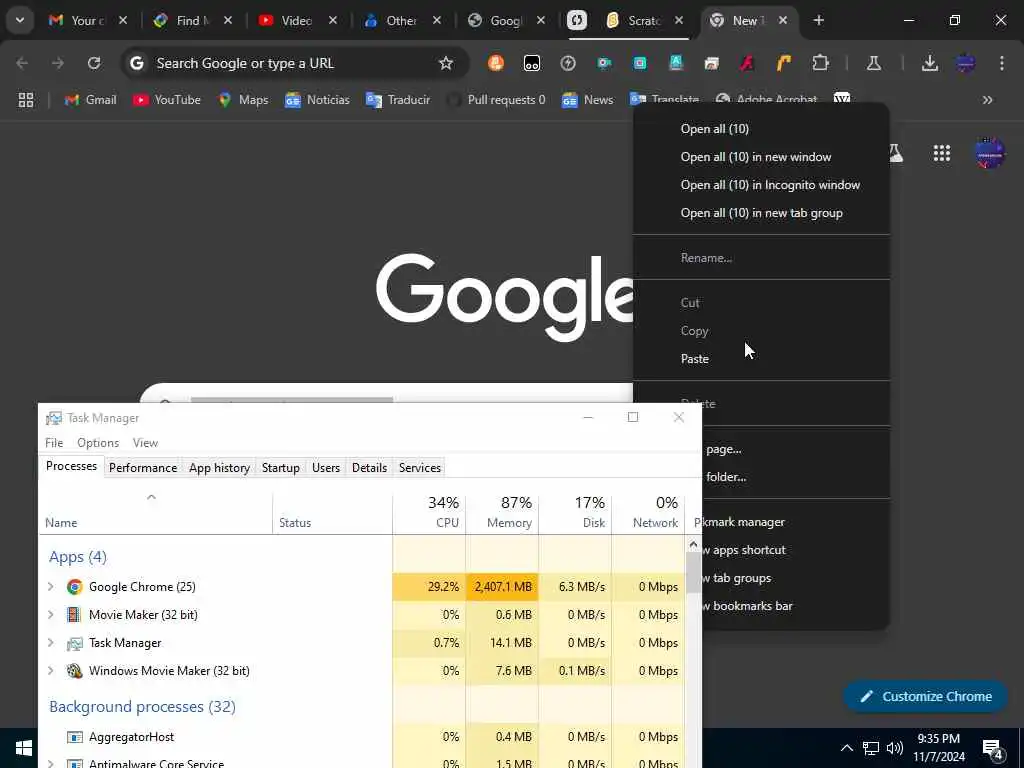Image resolution: width=1024 pixels, height=768 pixels.
Task: Show hidden bookmarks with double chevron
Action: (987, 100)
